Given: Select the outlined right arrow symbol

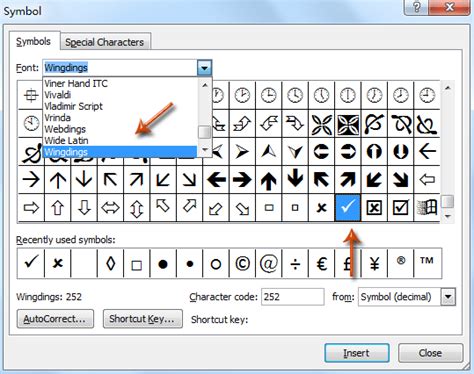Looking at the screenshot, I should point(31,207).
